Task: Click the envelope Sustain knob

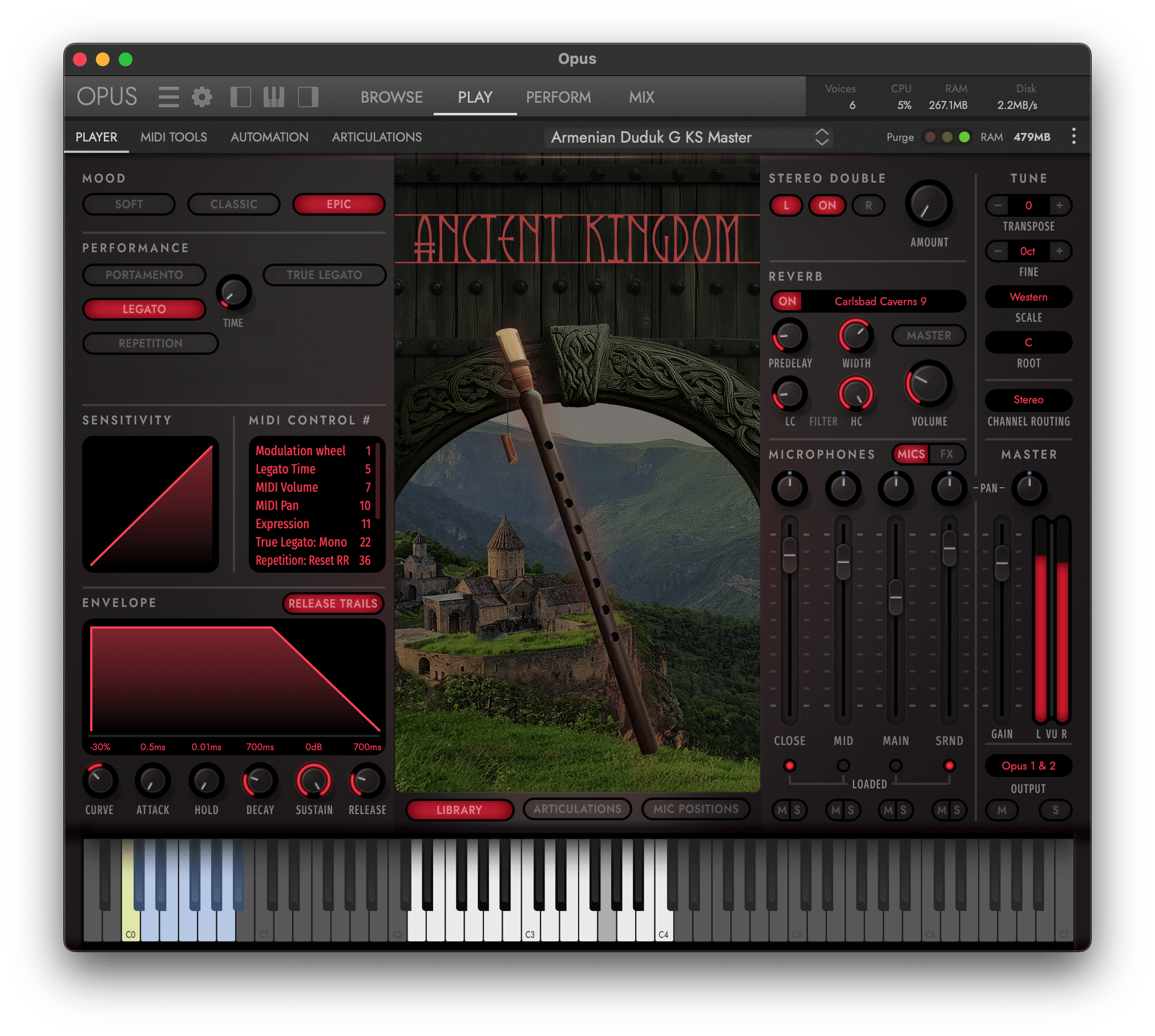Action: coord(313,780)
